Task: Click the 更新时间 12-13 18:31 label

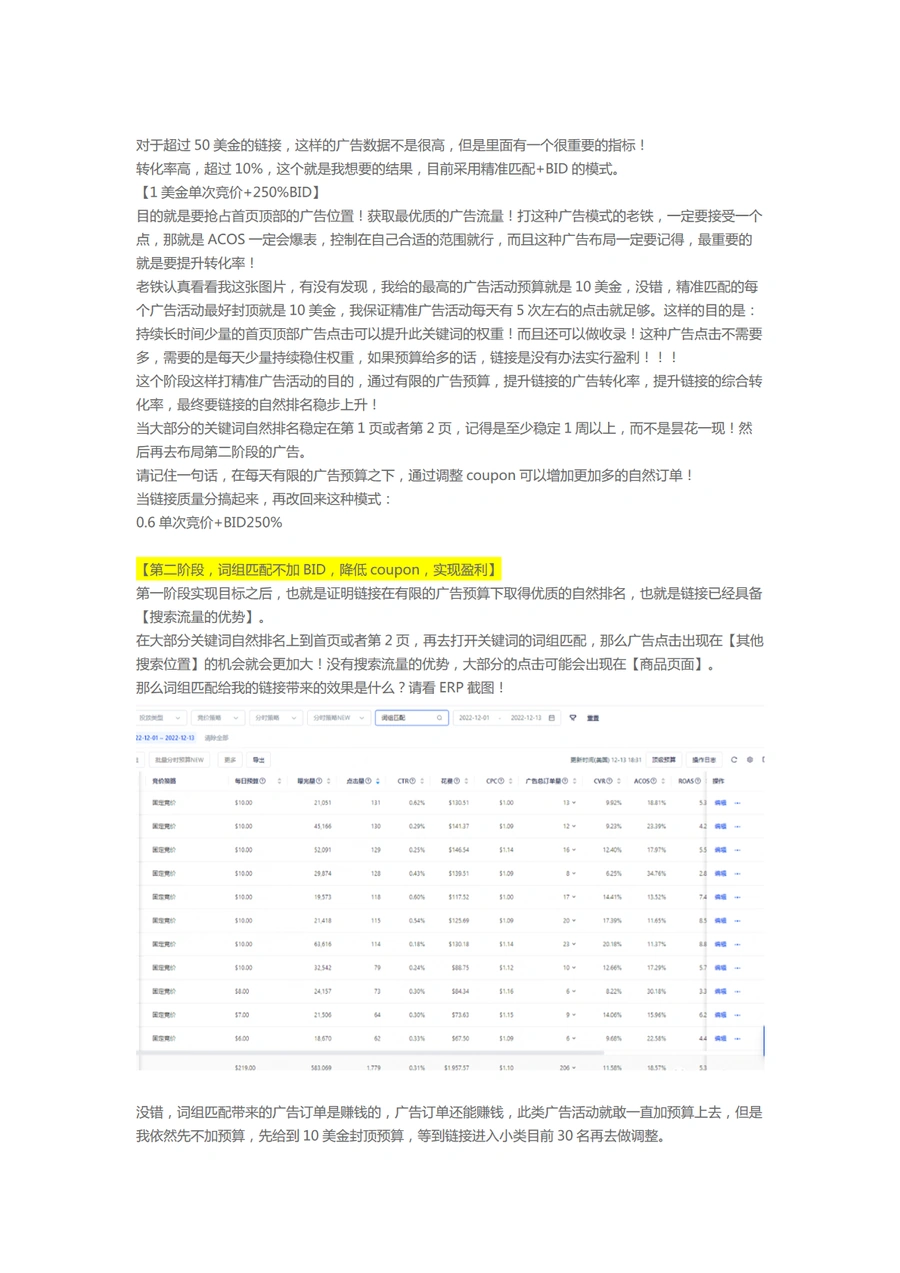Action: point(606,759)
